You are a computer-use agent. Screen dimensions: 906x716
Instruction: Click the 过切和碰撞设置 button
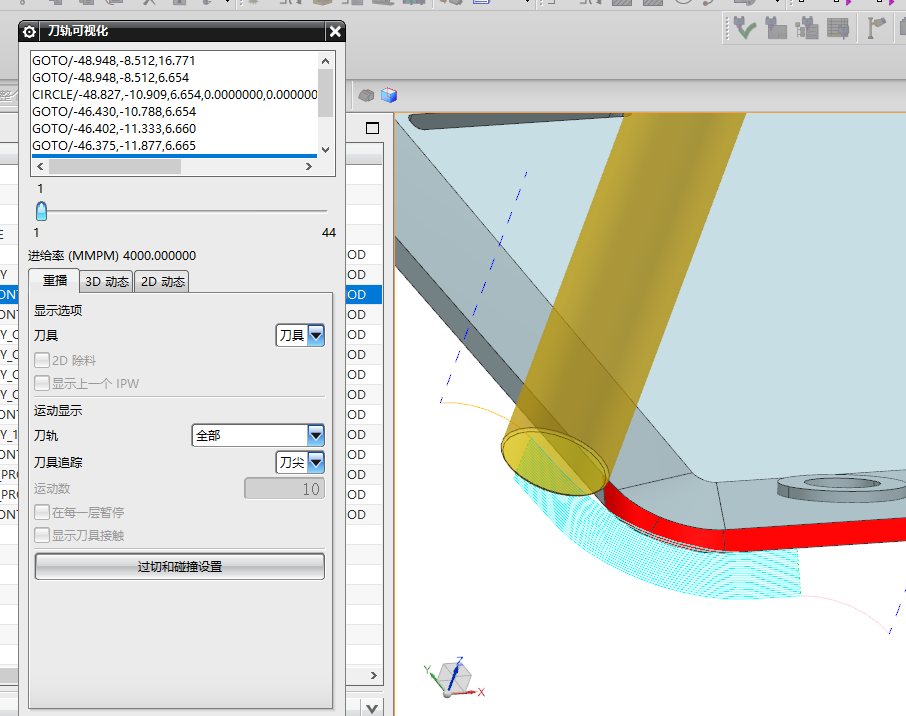coord(180,566)
